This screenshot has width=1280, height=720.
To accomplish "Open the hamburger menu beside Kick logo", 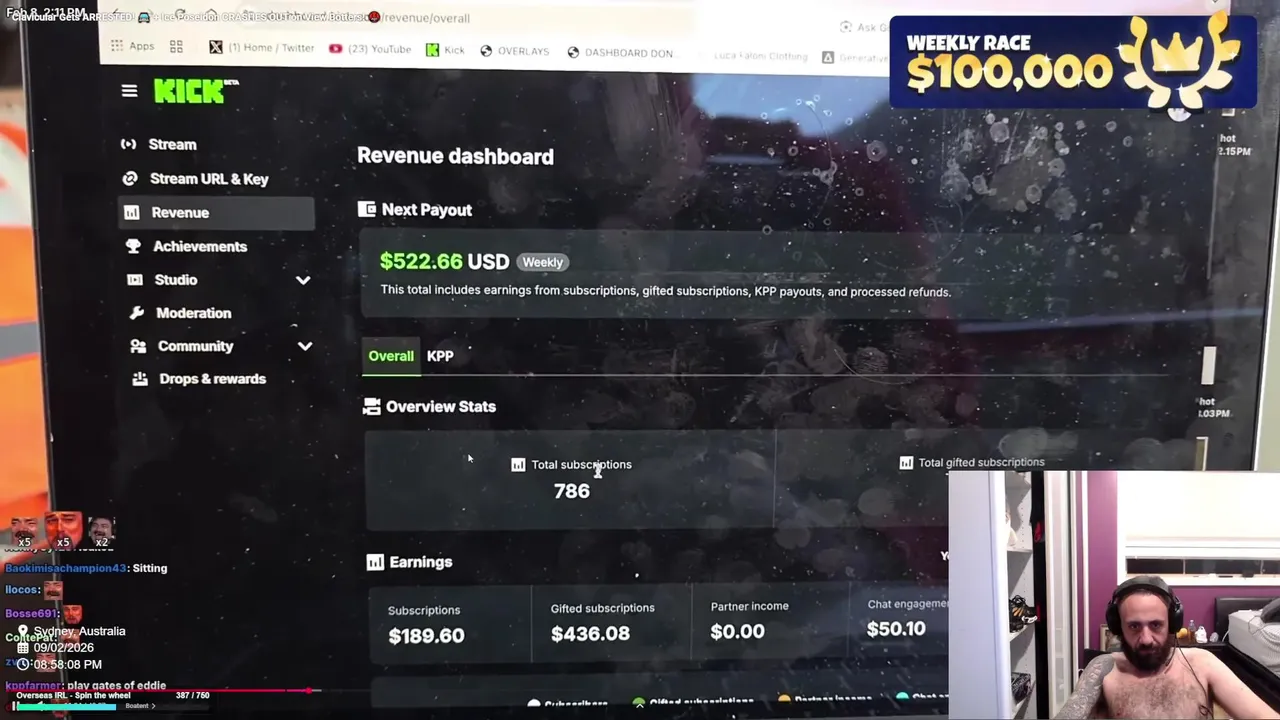I will point(129,91).
